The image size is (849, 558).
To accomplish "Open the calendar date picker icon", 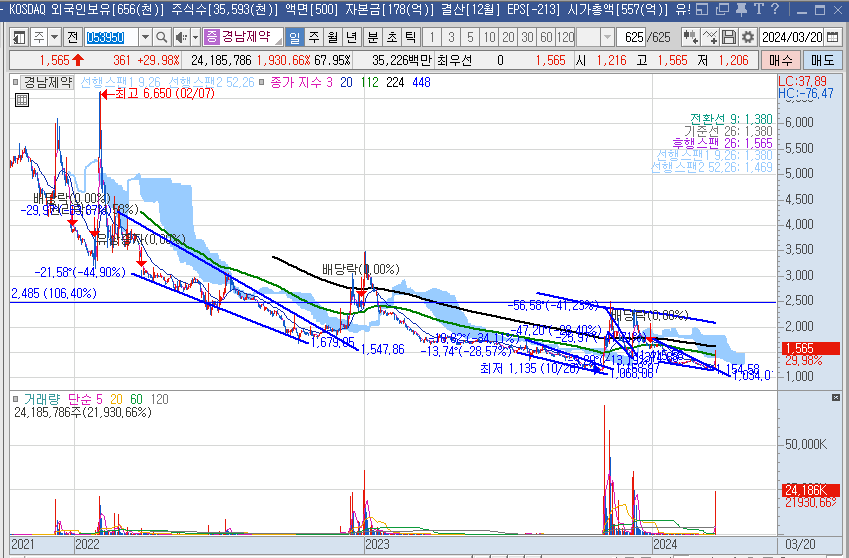I will (832, 37).
